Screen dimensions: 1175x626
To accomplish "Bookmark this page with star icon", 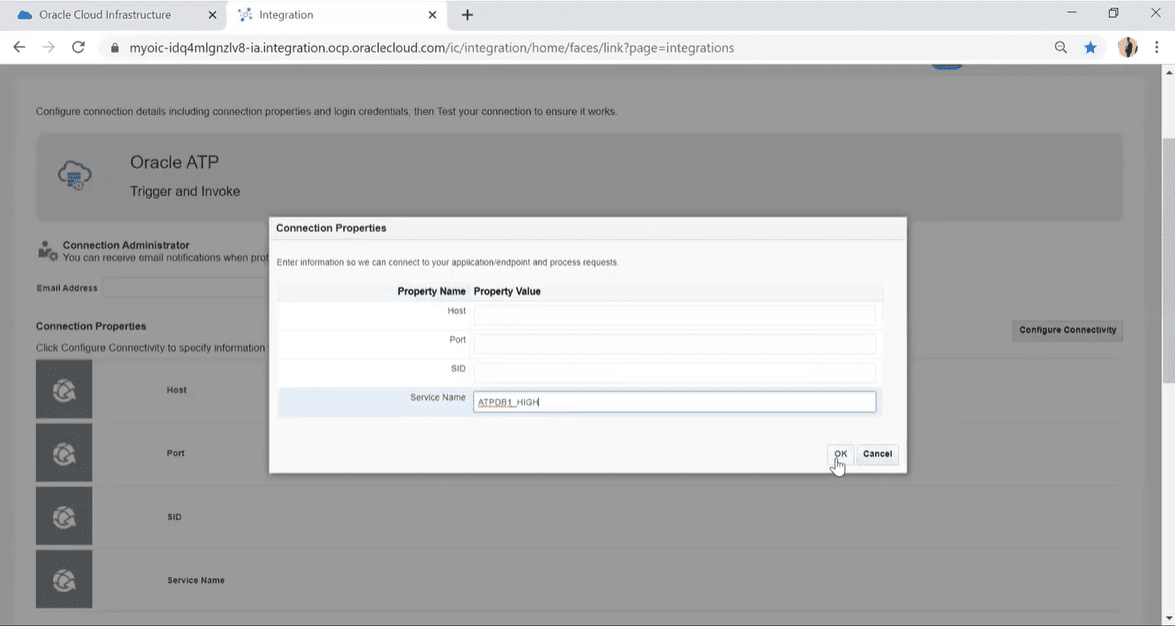I will tap(1090, 47).
